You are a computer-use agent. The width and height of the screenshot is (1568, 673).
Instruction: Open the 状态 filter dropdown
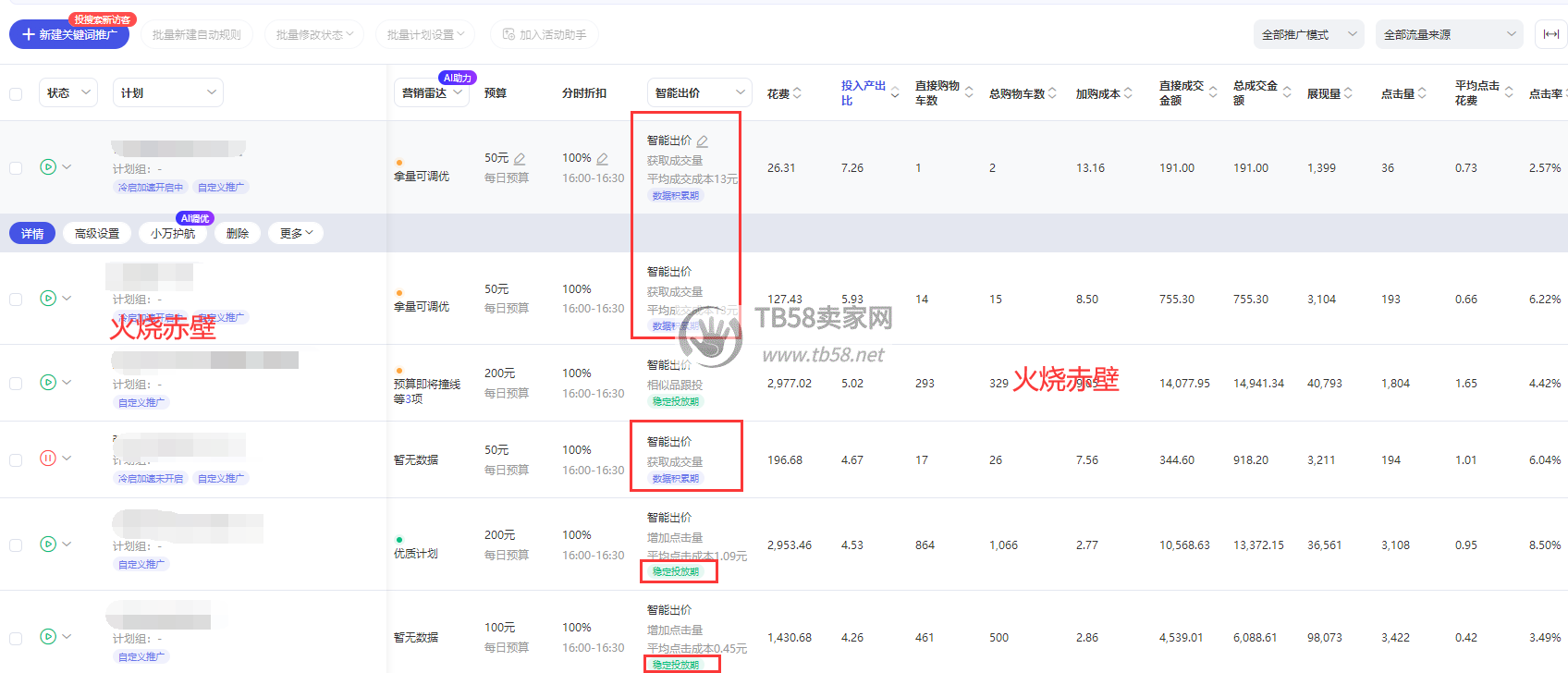tap(68, 93)
